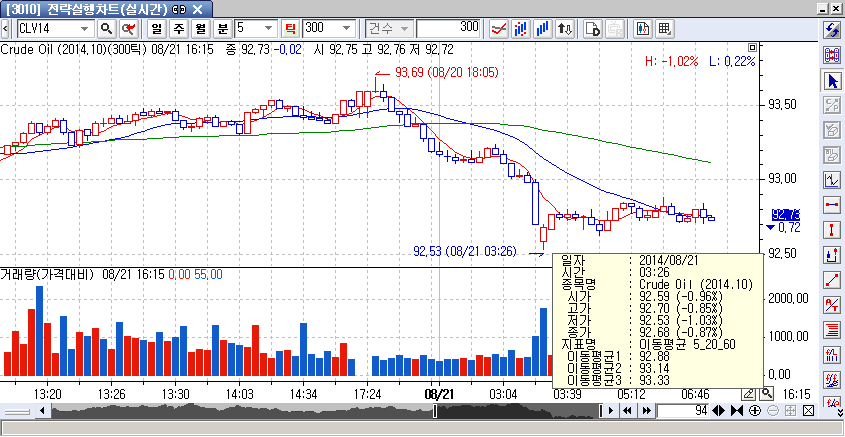Click the magnifier search icon beside CLV14

[105, 28]
